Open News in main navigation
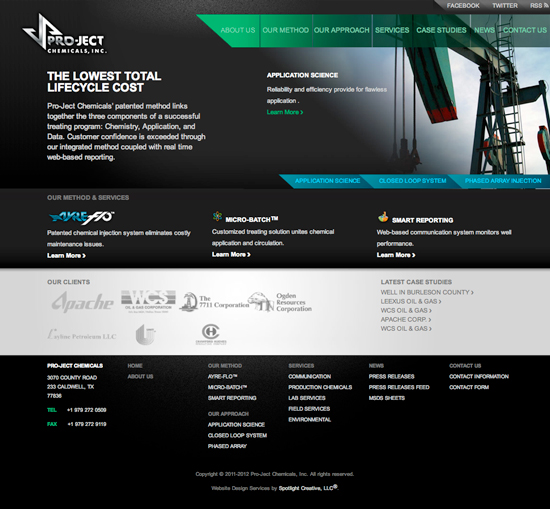The image size is (550, 509). [x=484, y=30]
